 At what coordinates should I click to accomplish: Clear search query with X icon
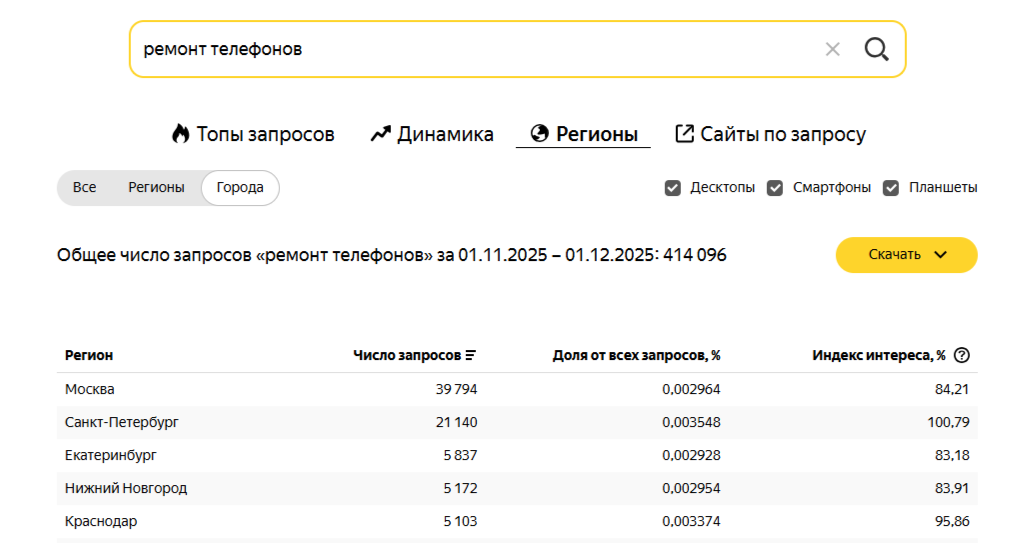(x=832, y=49)
